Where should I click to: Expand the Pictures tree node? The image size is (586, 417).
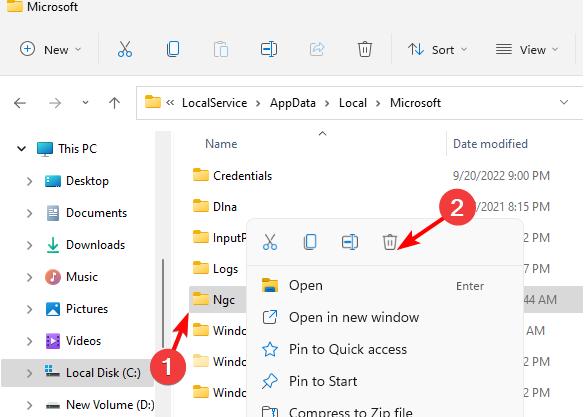pos(30,309)
